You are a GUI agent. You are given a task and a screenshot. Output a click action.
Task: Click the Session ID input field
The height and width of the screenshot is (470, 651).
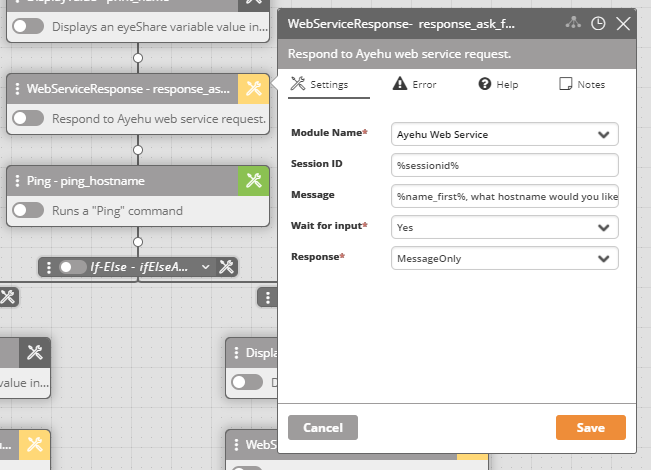click(x=504, y=165)
